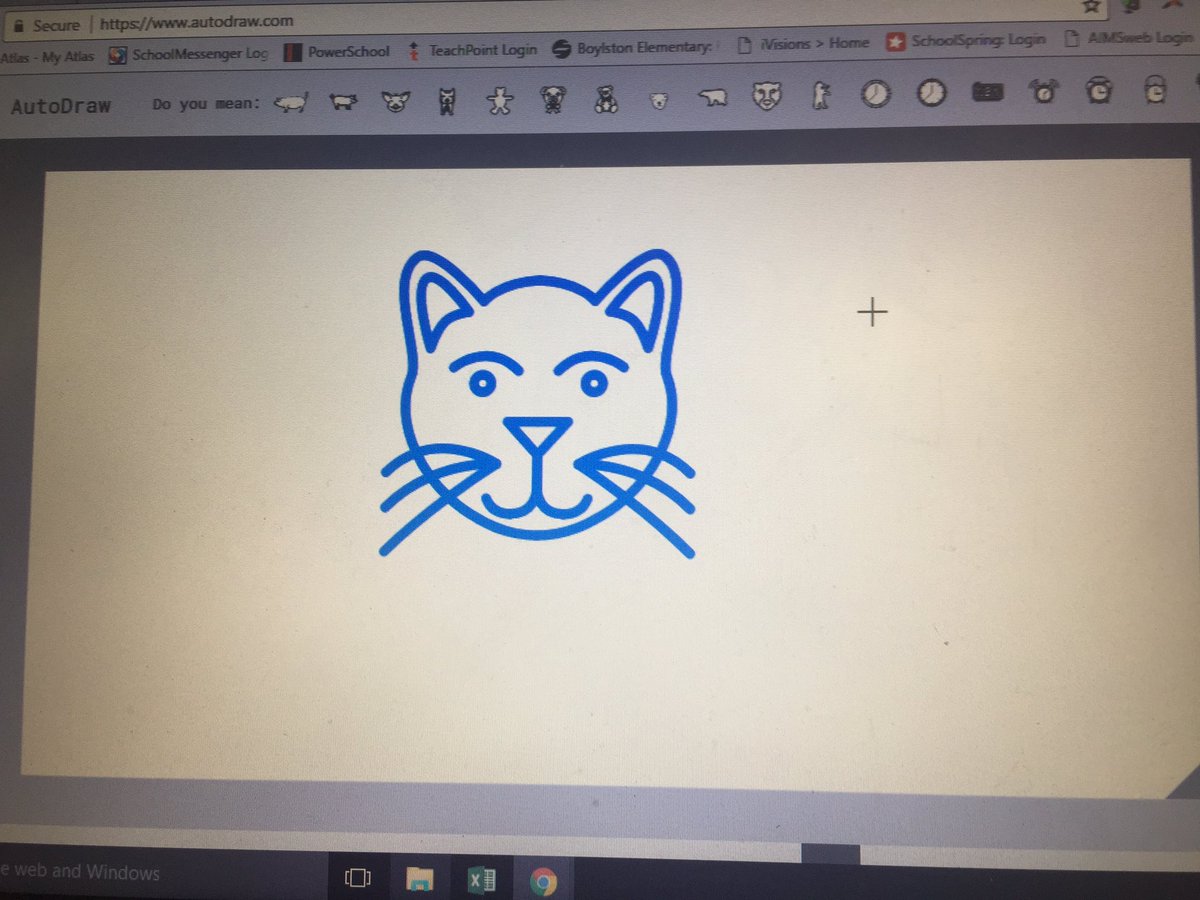
Task: Open the SchoolMessenger Log bookmark
Action: pyautogui.click(x=189, y=54)
